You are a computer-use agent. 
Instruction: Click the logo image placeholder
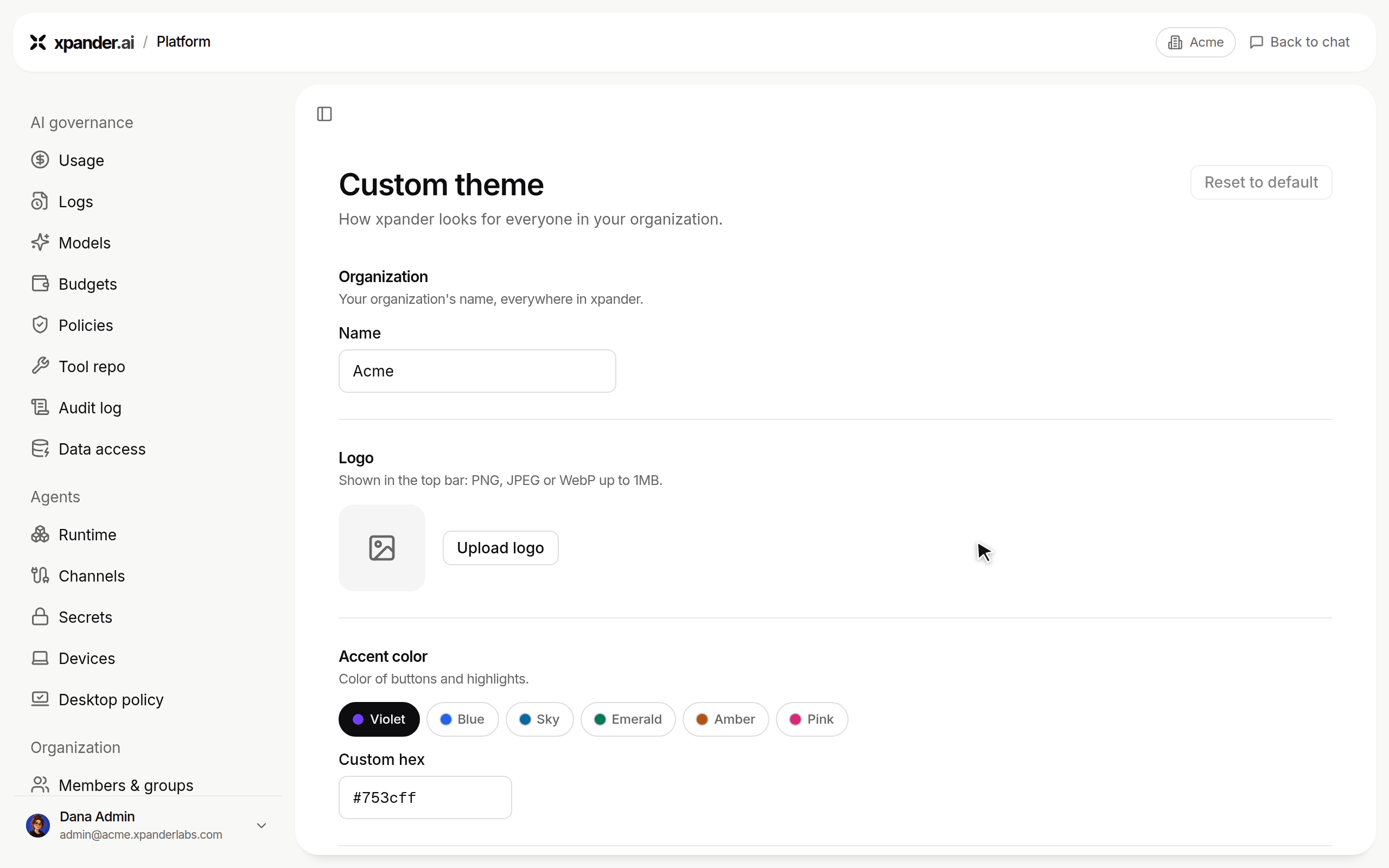[381, 548]
